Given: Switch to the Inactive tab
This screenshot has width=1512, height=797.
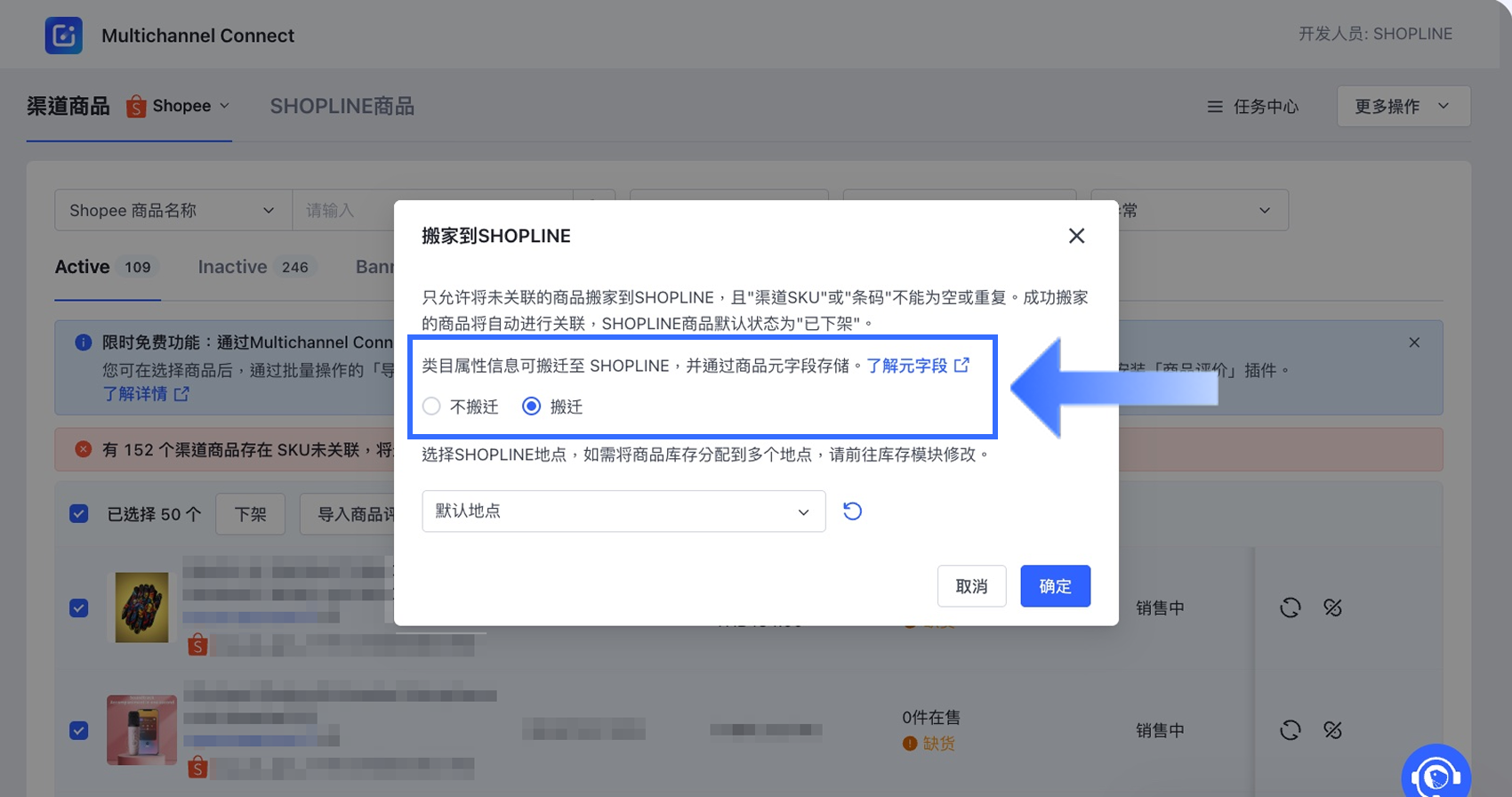Looking at the screenshot, I should click(256, 267).
